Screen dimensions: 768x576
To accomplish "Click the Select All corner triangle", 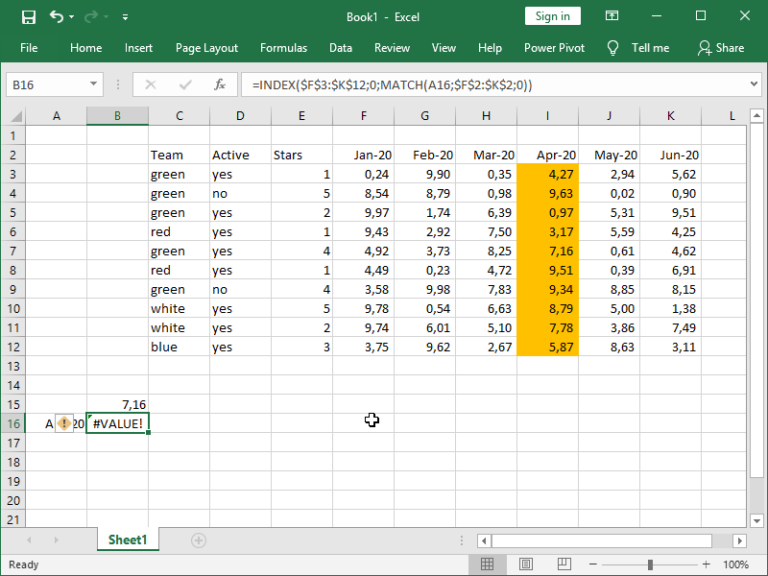I will pyautogui.click(x=16, y=116).
